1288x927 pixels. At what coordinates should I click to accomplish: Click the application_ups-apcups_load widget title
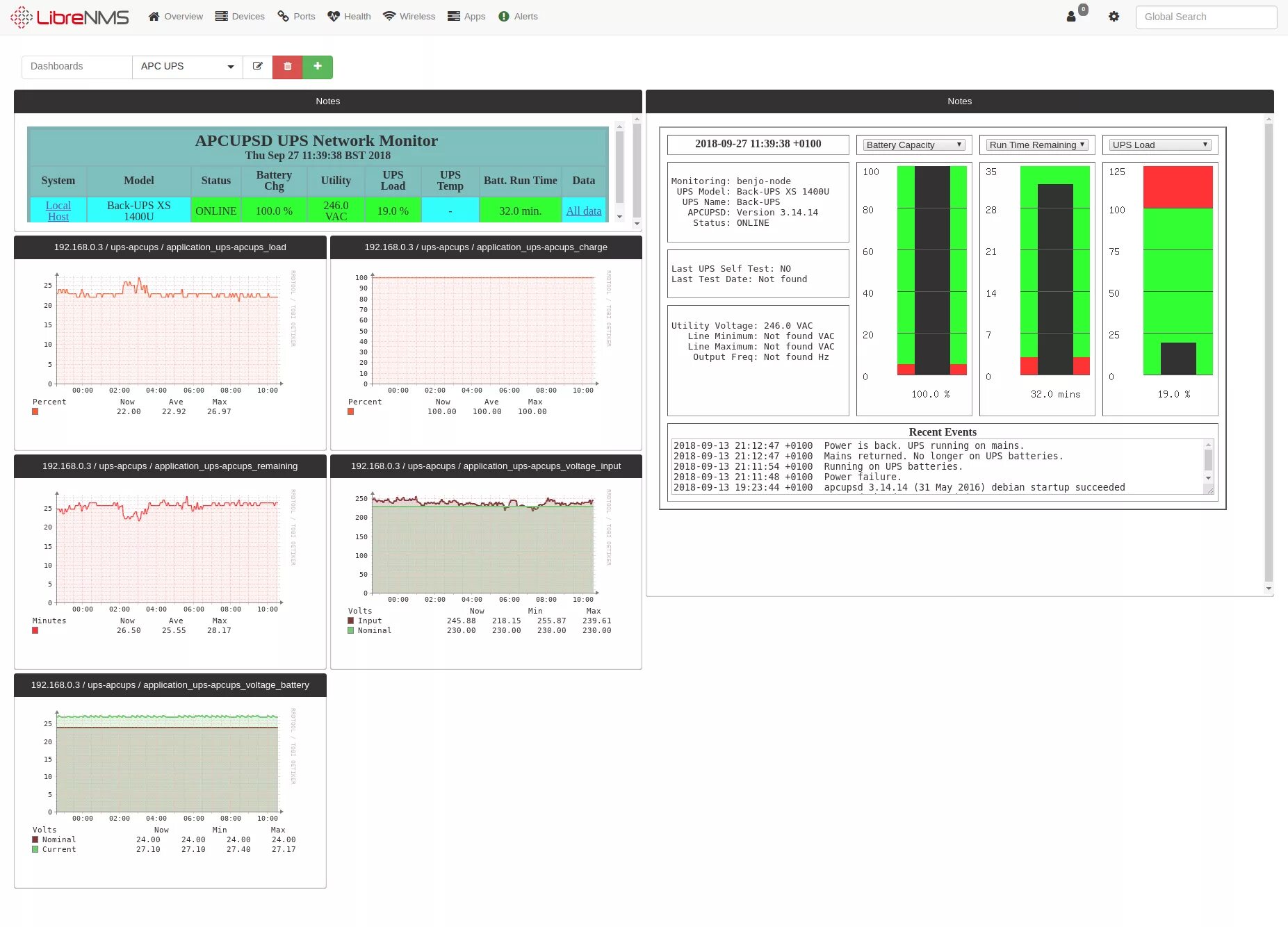click(x=170, y=247)
